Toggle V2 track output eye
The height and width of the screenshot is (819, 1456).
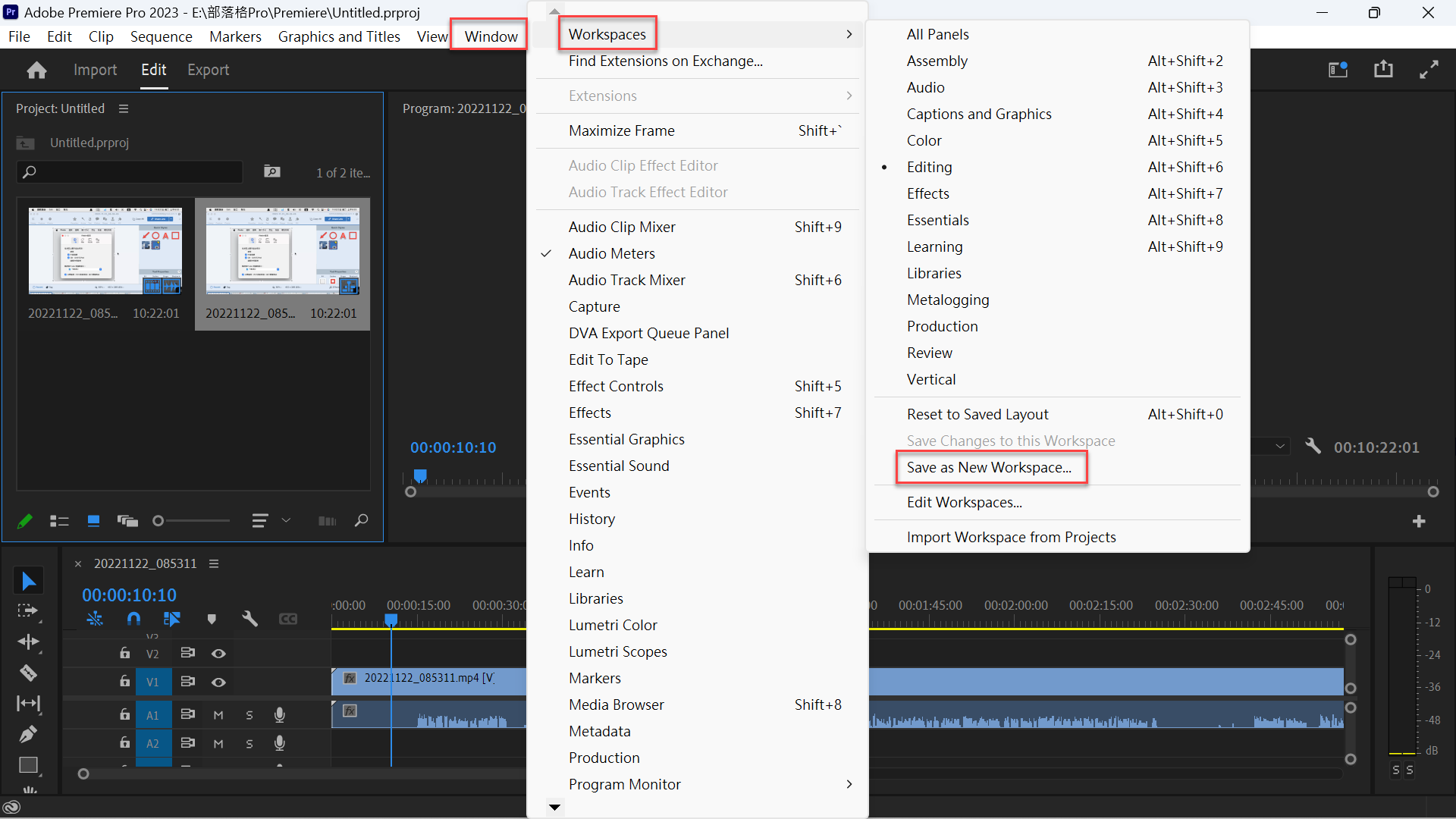218,654
